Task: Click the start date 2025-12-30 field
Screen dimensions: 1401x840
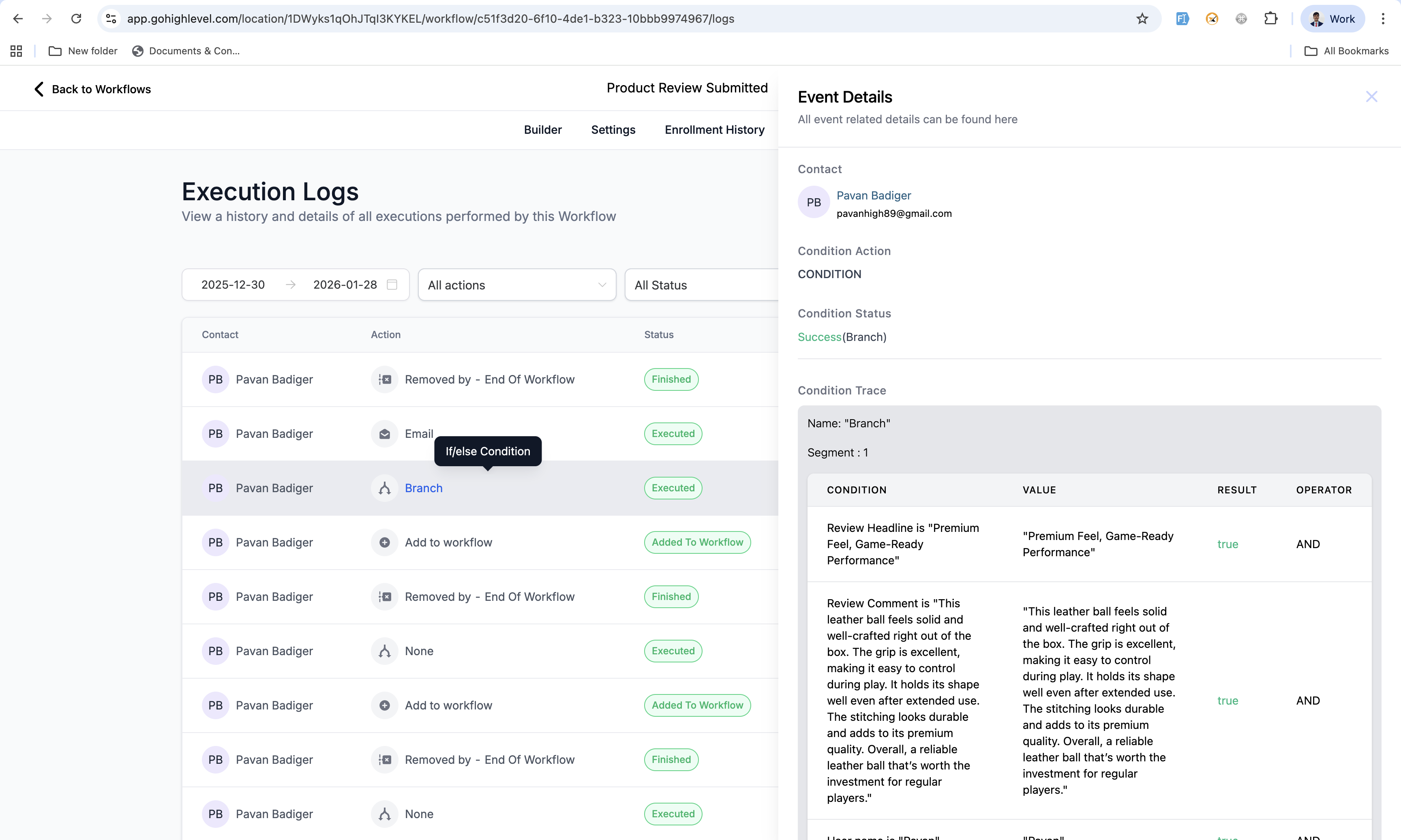Action: click(x=233, y=285)
